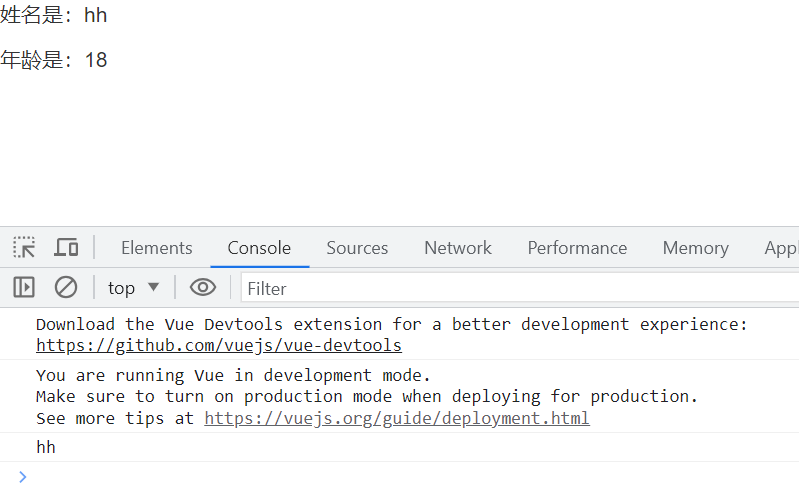Open the Sources tab

click(x=357, y=248)
